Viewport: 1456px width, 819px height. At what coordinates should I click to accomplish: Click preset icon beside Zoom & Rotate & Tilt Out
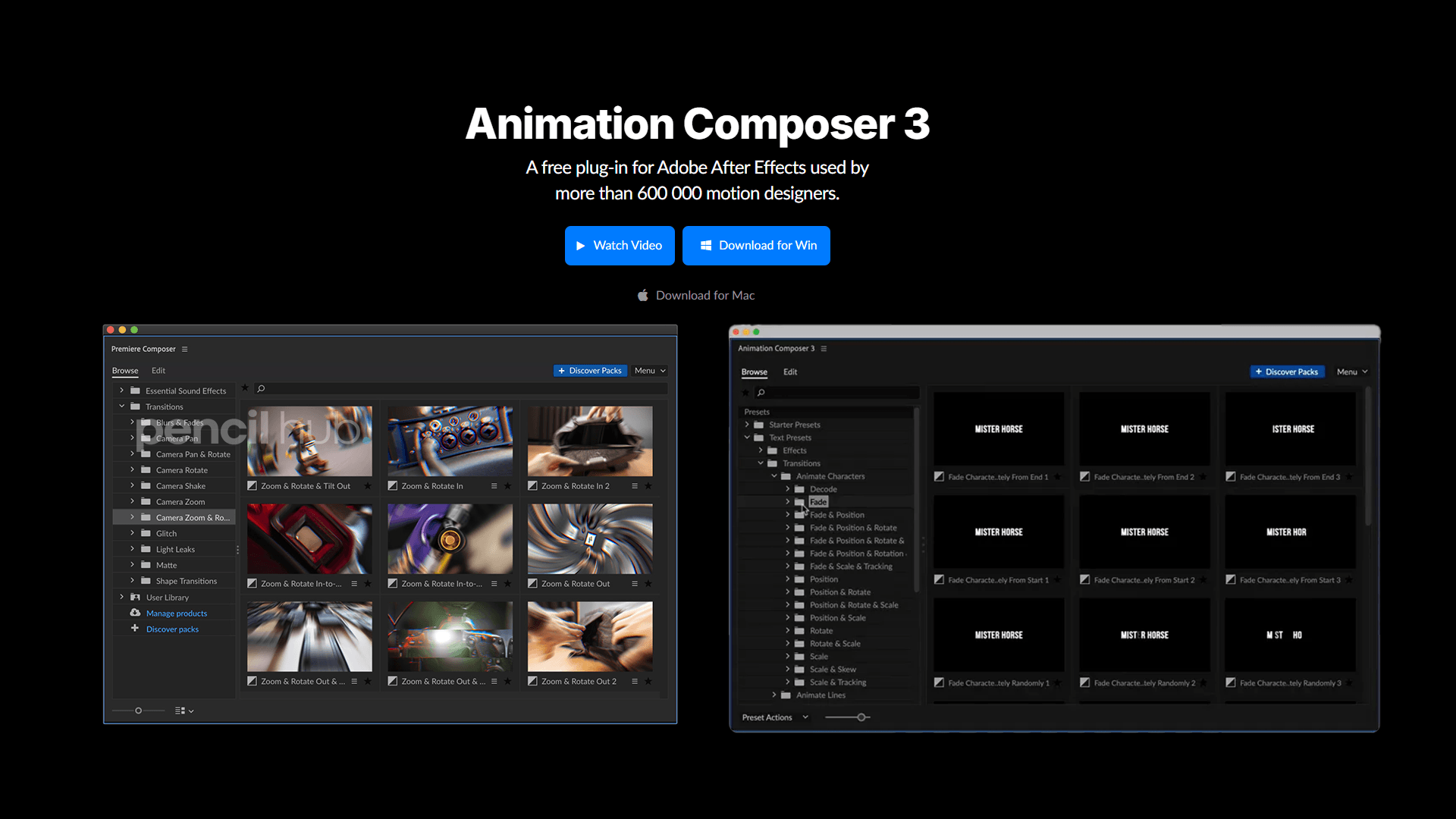(x=253, y=486)
